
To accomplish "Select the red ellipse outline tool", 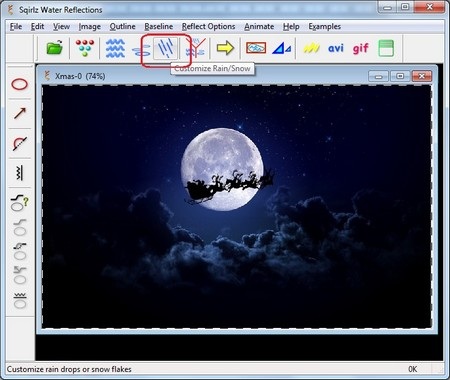I will coord(20,84).
